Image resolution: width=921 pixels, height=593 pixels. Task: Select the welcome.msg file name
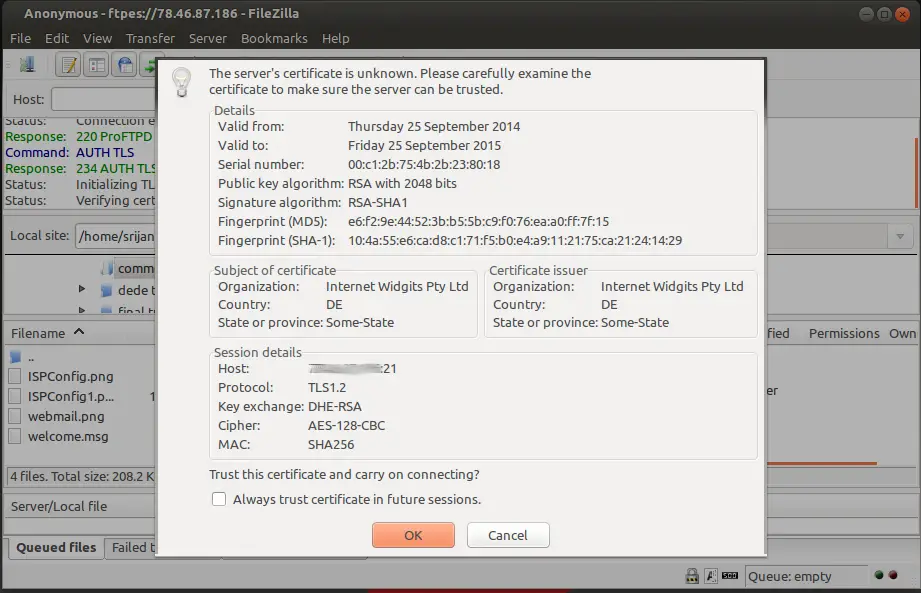coord(68,436)
